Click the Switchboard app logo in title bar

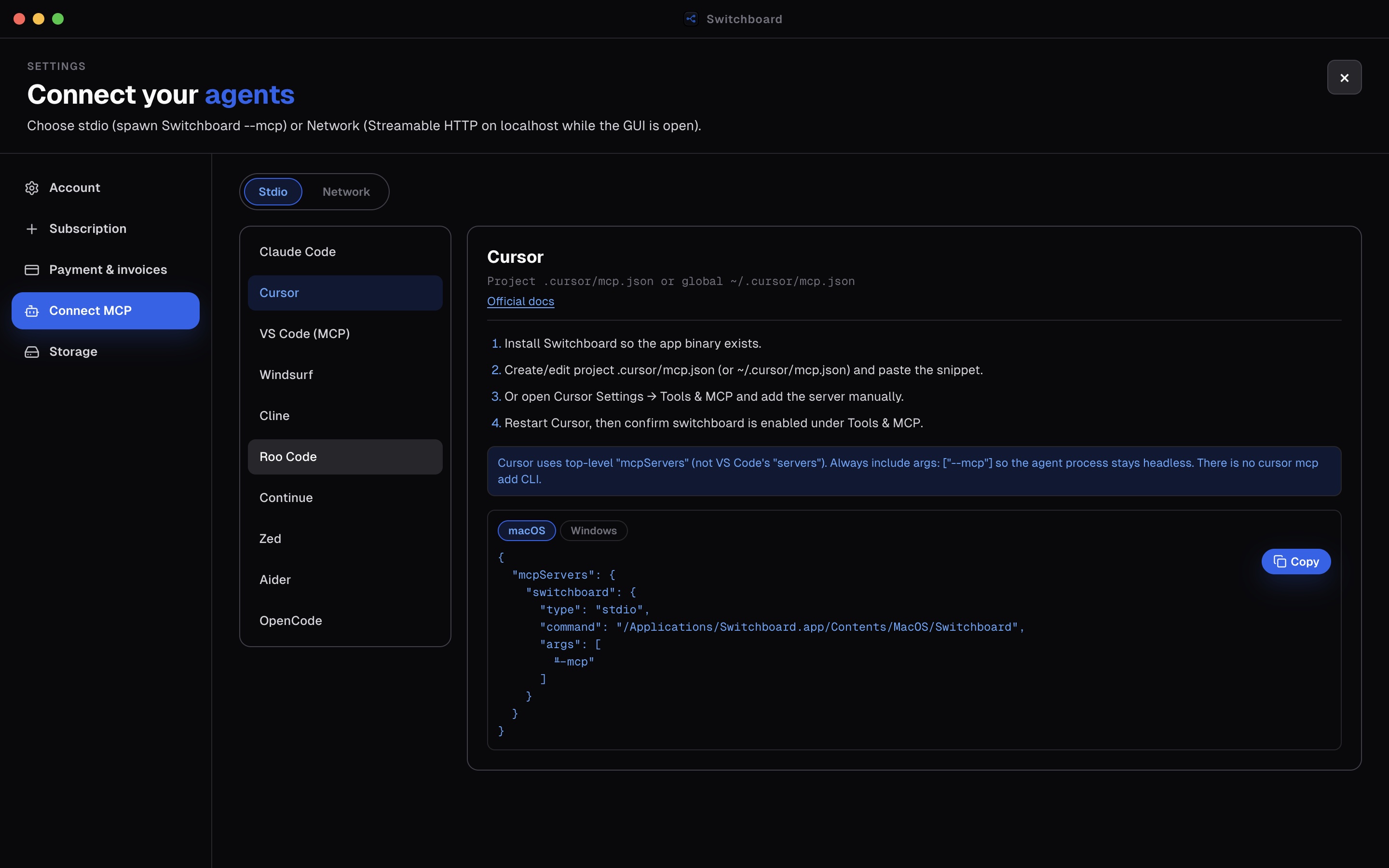pyautogui.click(x=691, y=19)
